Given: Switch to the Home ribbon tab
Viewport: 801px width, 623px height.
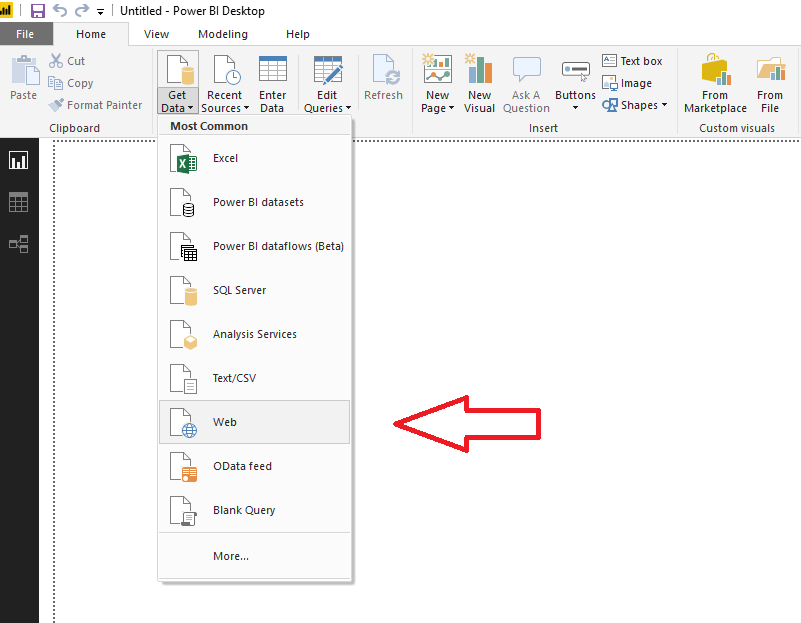Looking at the screenshot, I should click(91, 34).
